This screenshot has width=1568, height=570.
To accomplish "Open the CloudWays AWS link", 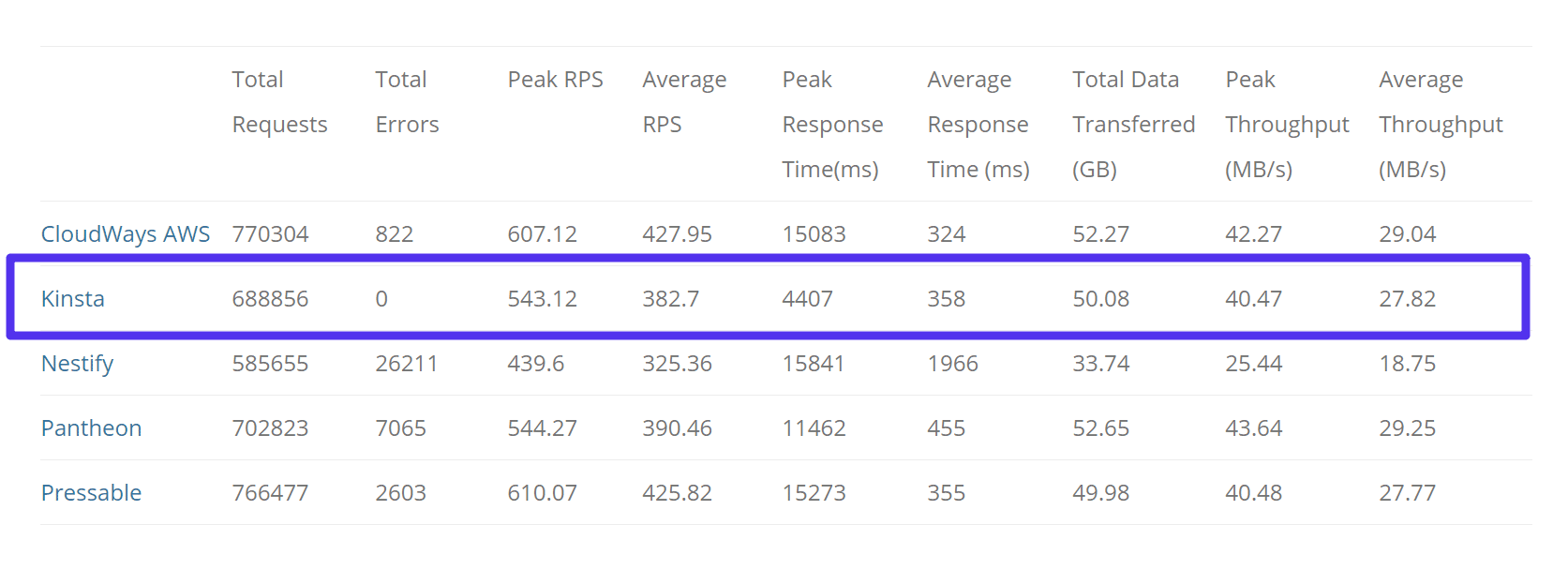I will click(x=126, y=234).
